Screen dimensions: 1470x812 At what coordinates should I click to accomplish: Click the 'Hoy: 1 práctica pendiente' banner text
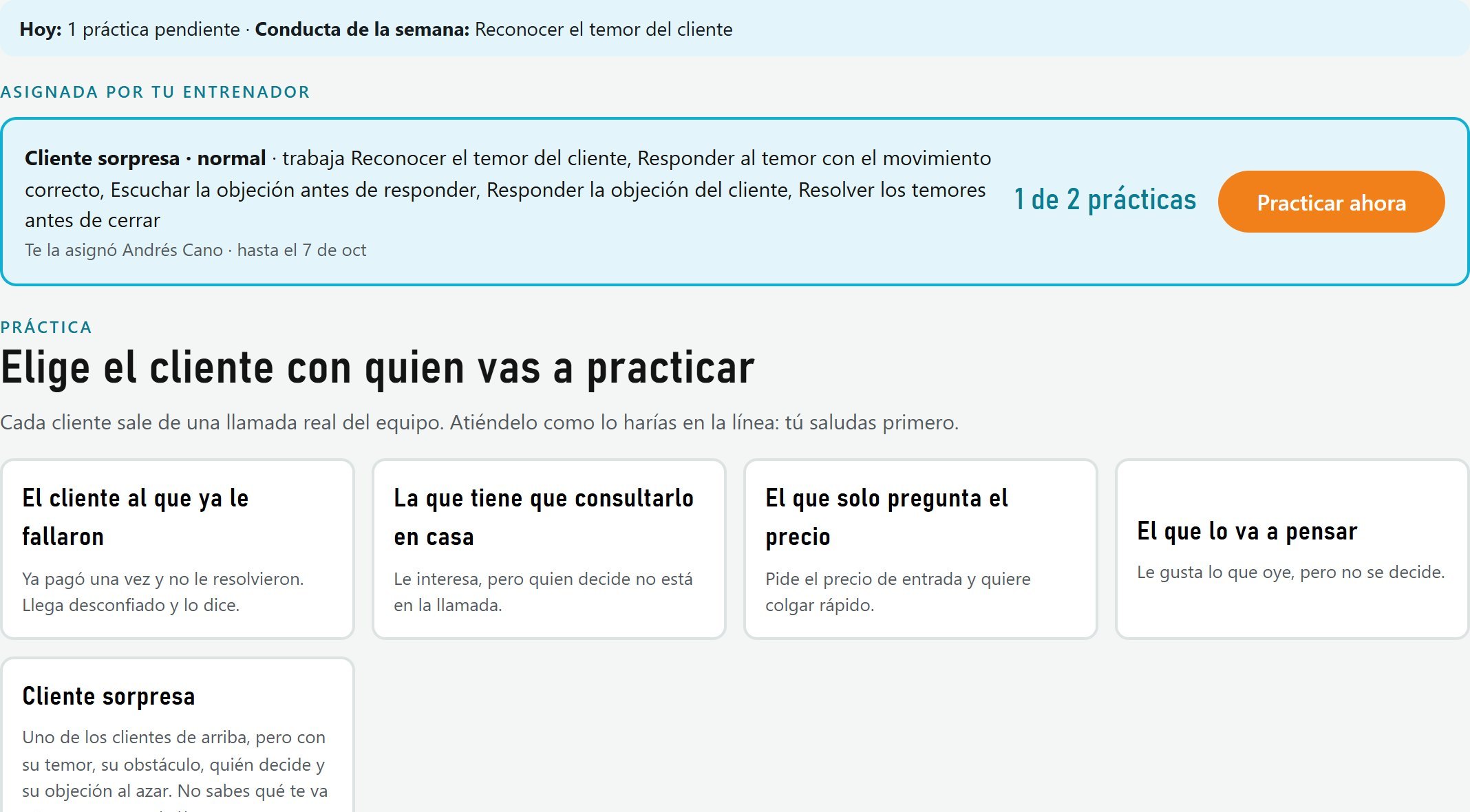(x=129, y=30)
